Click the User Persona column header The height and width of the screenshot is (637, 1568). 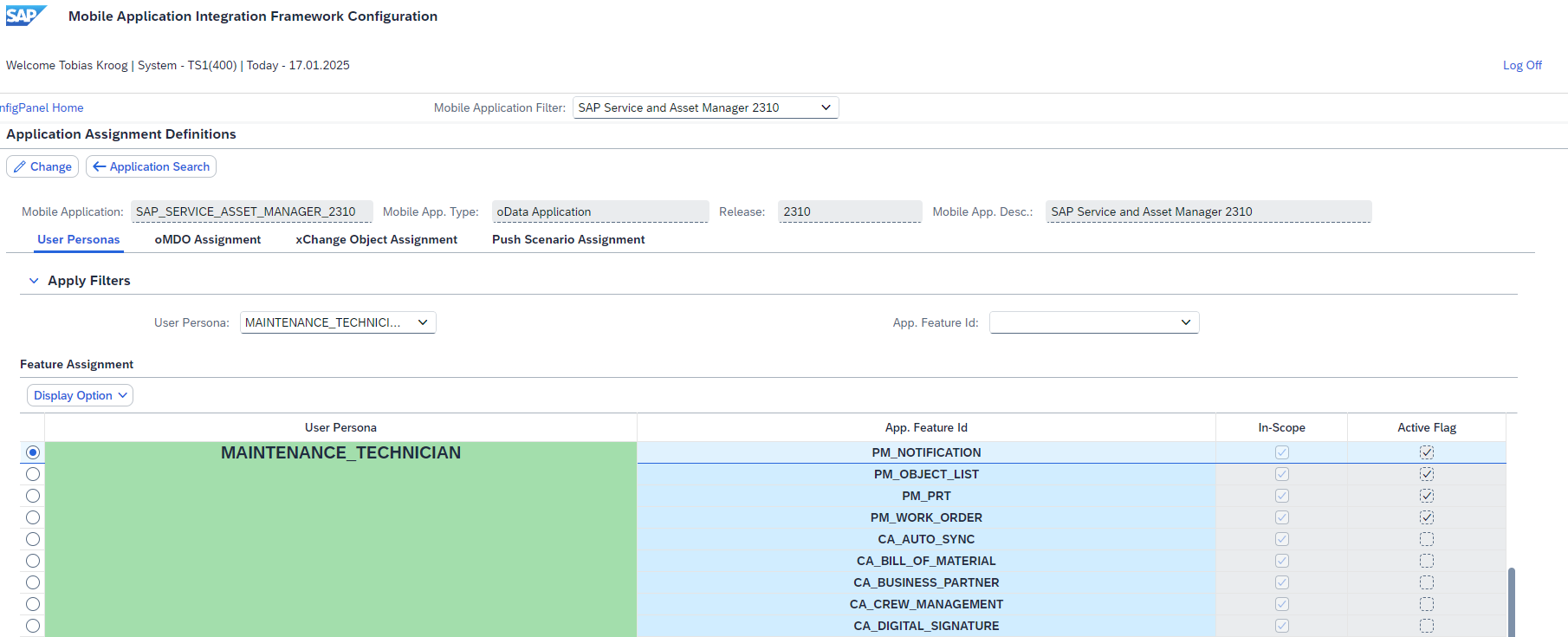[x=340, y=427]
